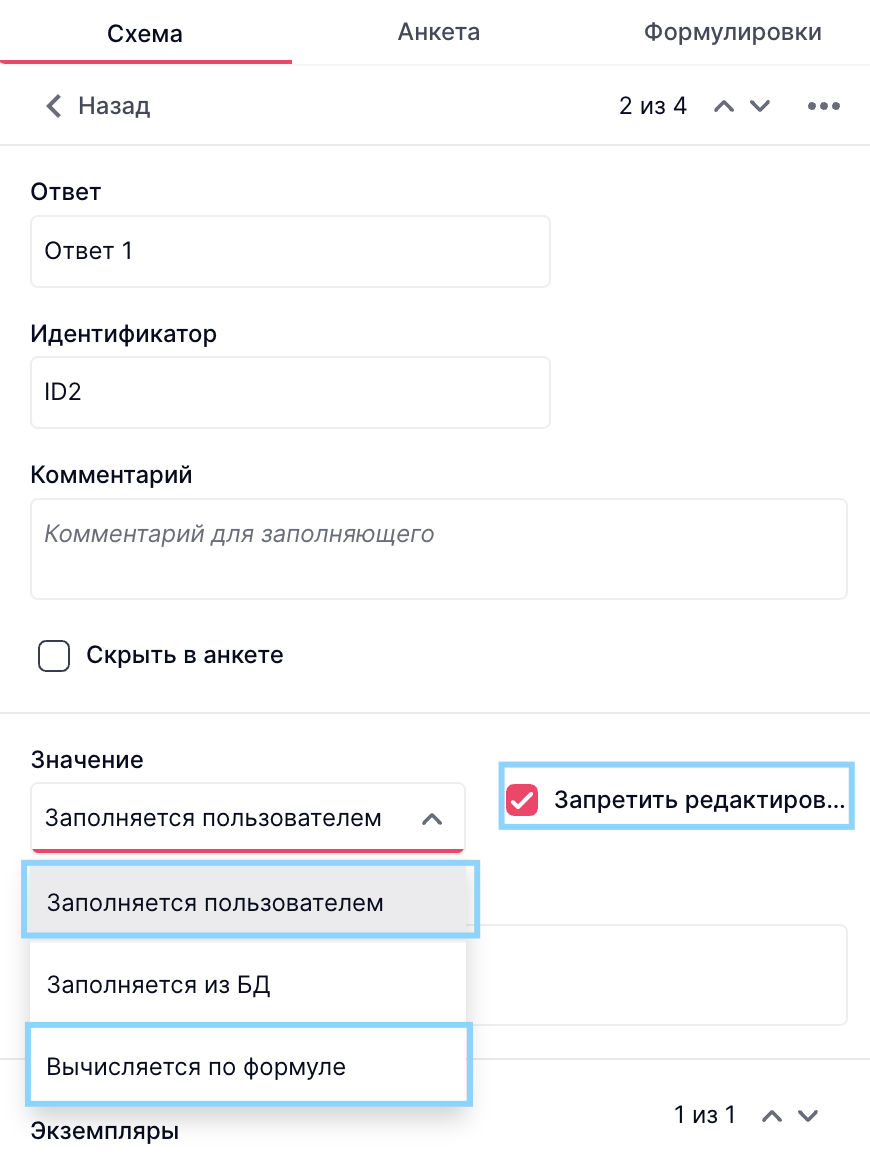Open the three-dots more options menu
The width and height of the screenshot is (870, 1156).
(823, 106)
